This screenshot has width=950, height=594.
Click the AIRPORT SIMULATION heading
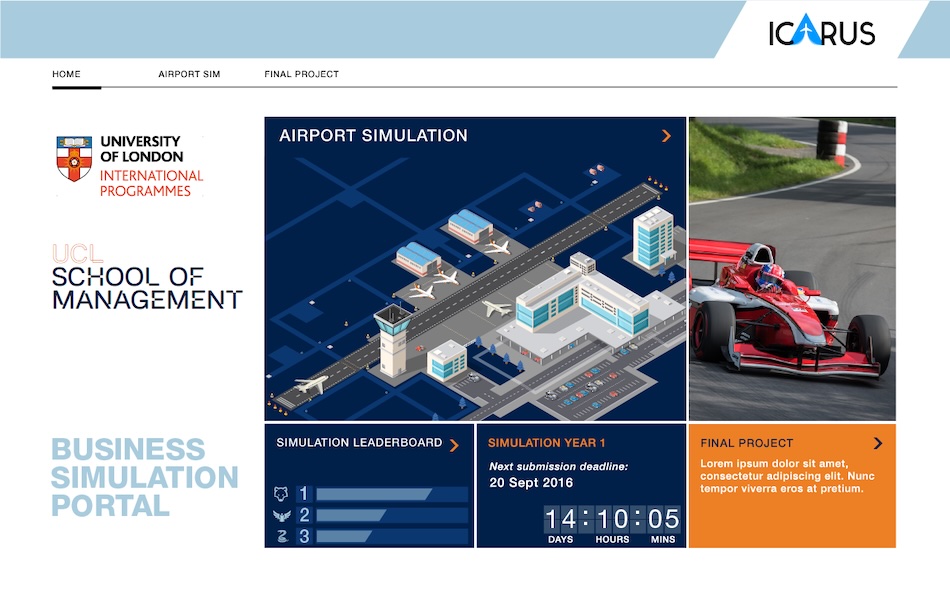[x=373, y=135]
